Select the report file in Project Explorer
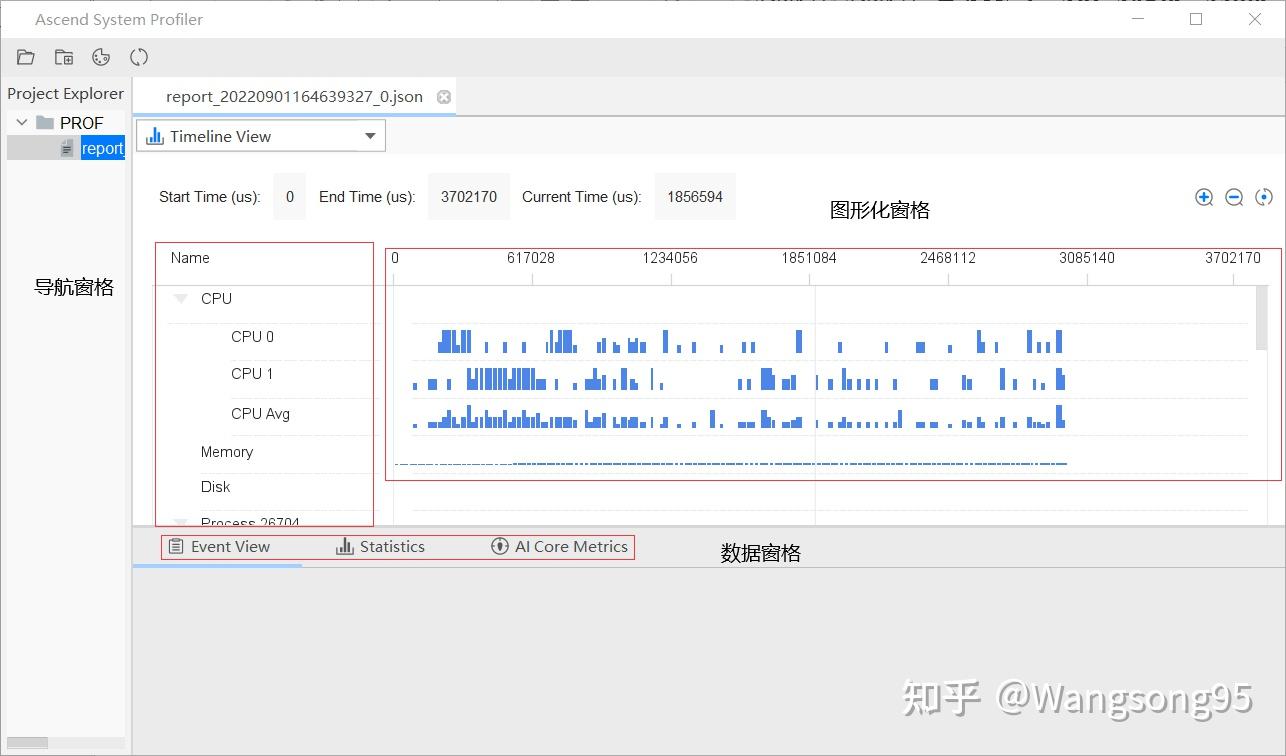Image resolution: width=1286 pixels, height=756 pixels. (103, 148)
